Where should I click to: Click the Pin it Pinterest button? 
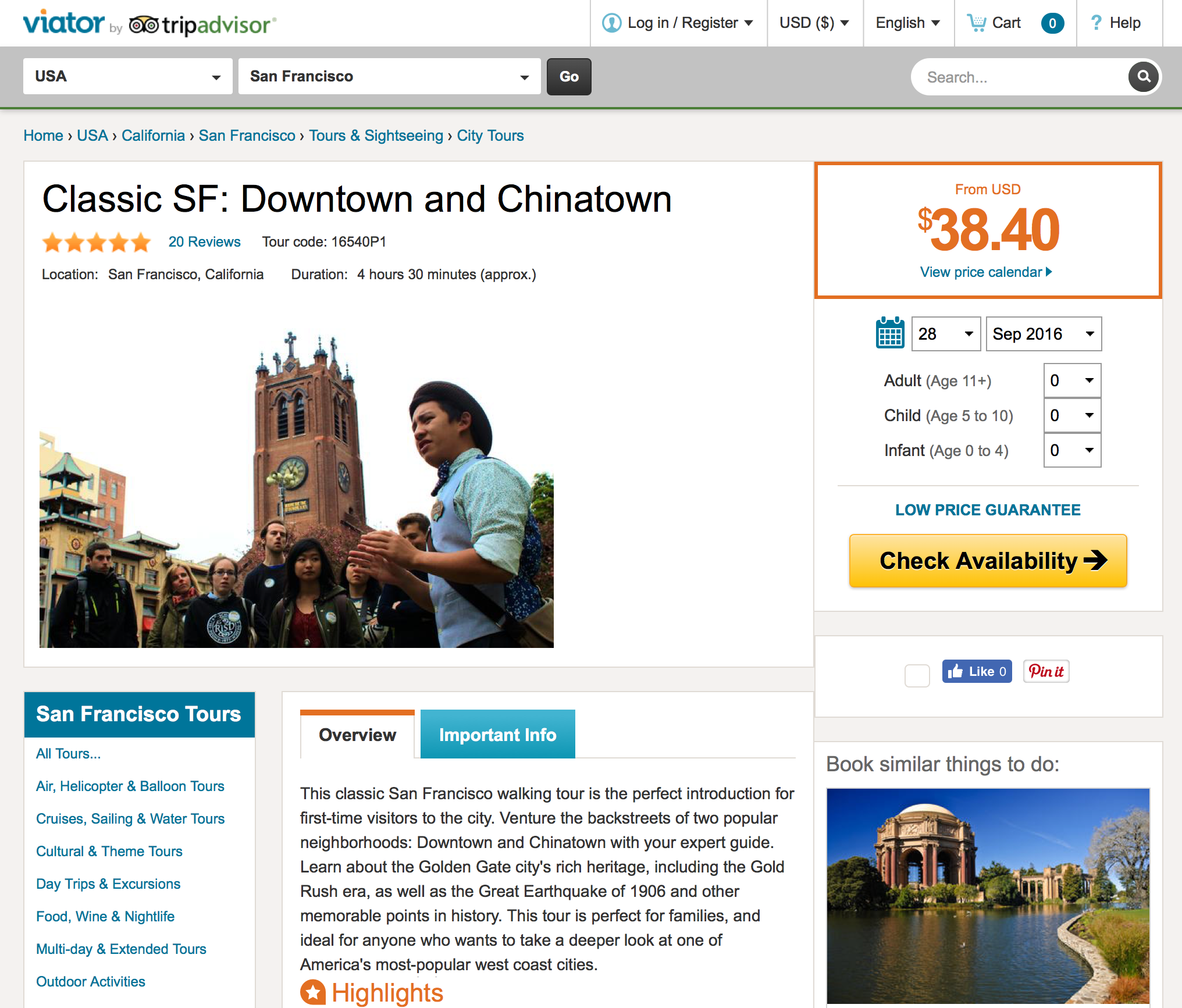coord(1046,671)
